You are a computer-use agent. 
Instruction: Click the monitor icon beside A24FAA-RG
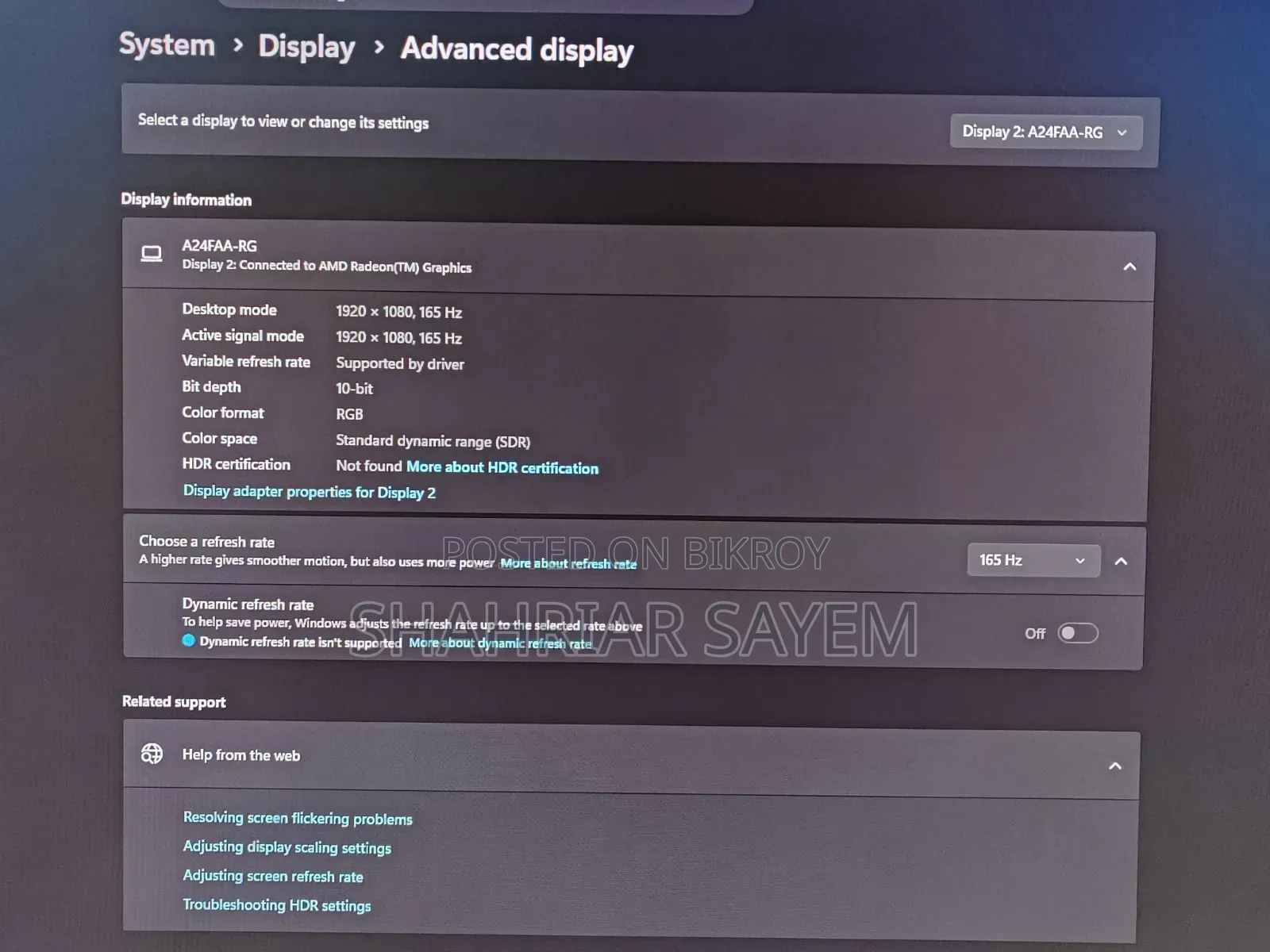(x=151, y=254)
